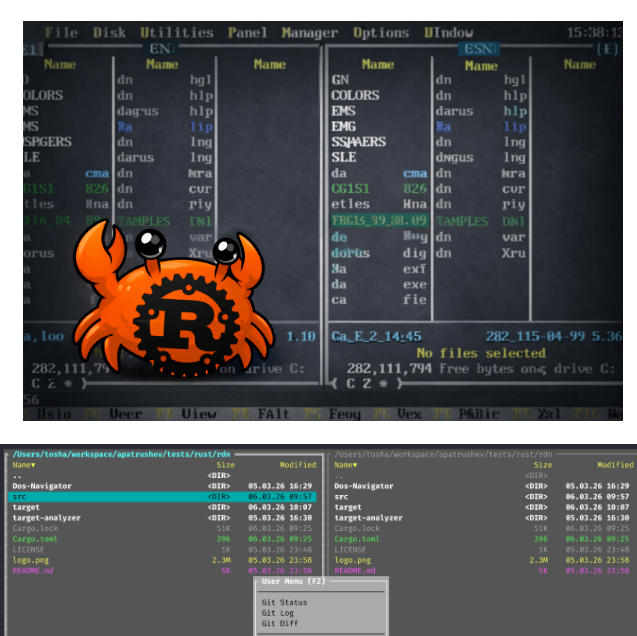Click Modified column header in right panel

click(615, 465)
